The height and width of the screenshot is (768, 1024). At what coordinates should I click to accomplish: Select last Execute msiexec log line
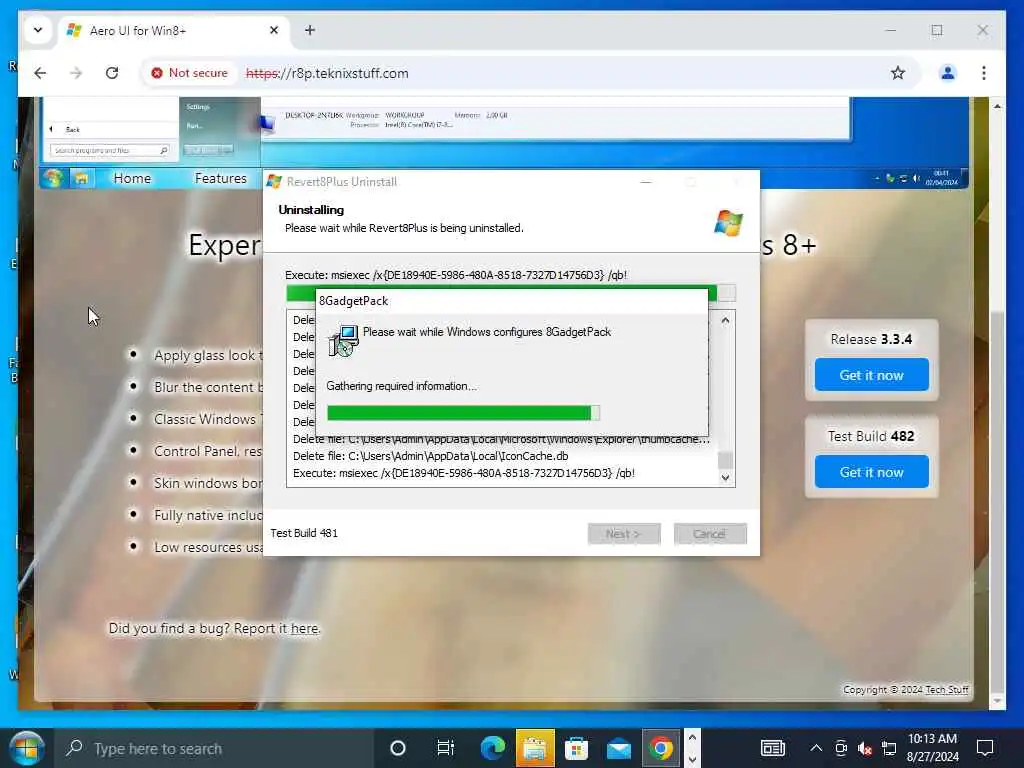[464, 473]
